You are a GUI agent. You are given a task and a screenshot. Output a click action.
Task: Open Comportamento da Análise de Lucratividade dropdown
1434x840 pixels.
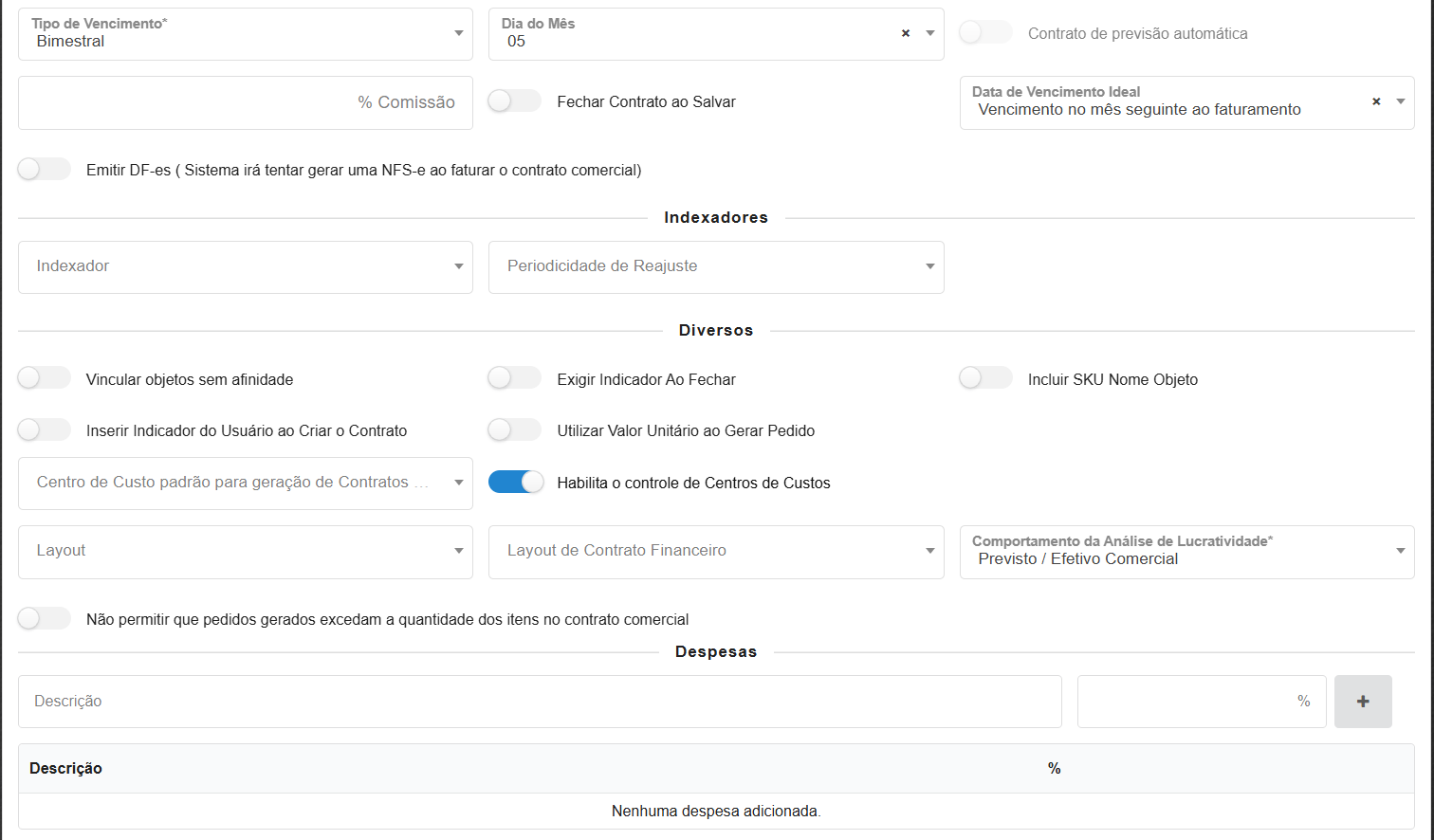click(1186, 552)
